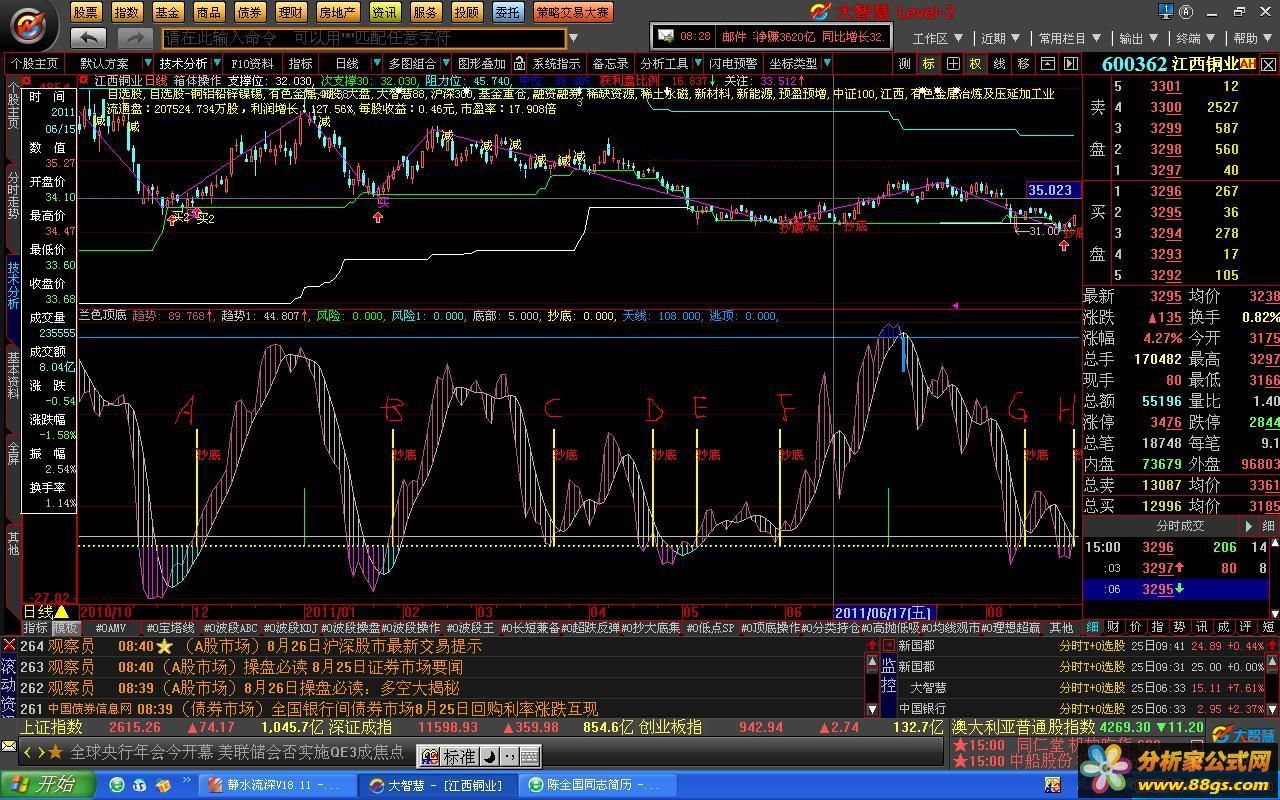Click the network monitor icon in title bar
This screenshot has width=1280, height=800.
click(x=1166, y=11)
